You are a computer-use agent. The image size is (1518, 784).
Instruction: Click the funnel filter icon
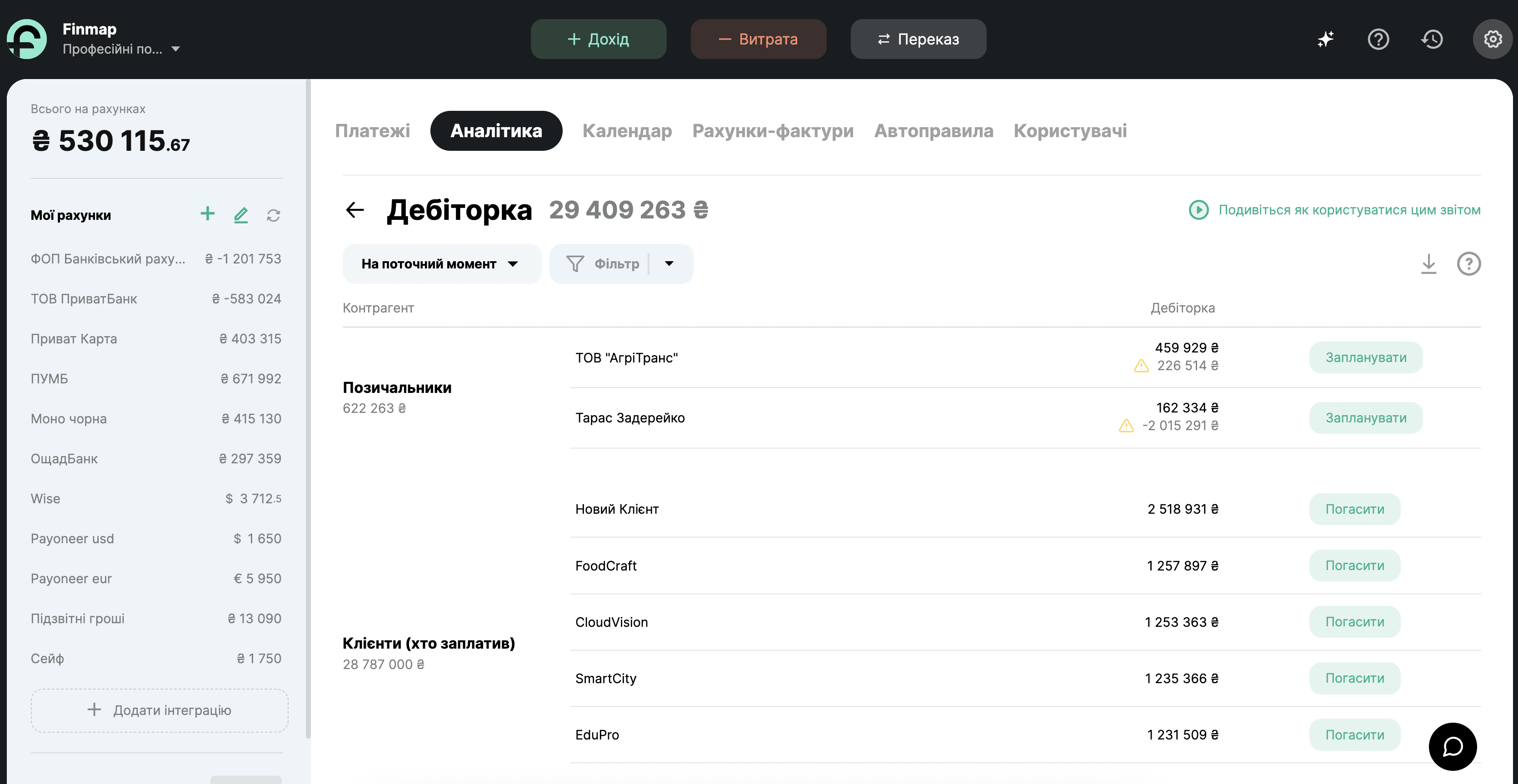(575, 264)
